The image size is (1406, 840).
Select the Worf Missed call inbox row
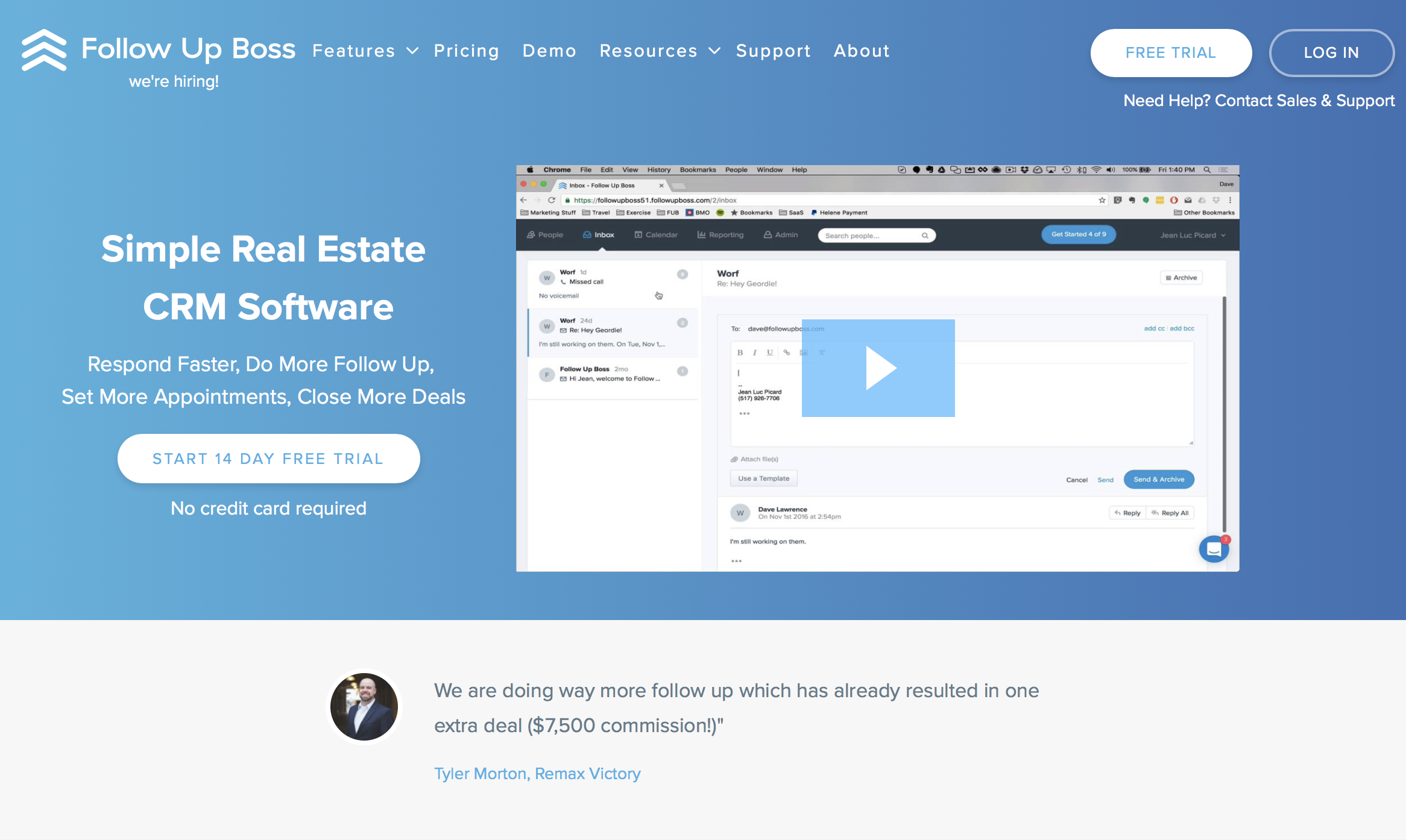[613, 284]
